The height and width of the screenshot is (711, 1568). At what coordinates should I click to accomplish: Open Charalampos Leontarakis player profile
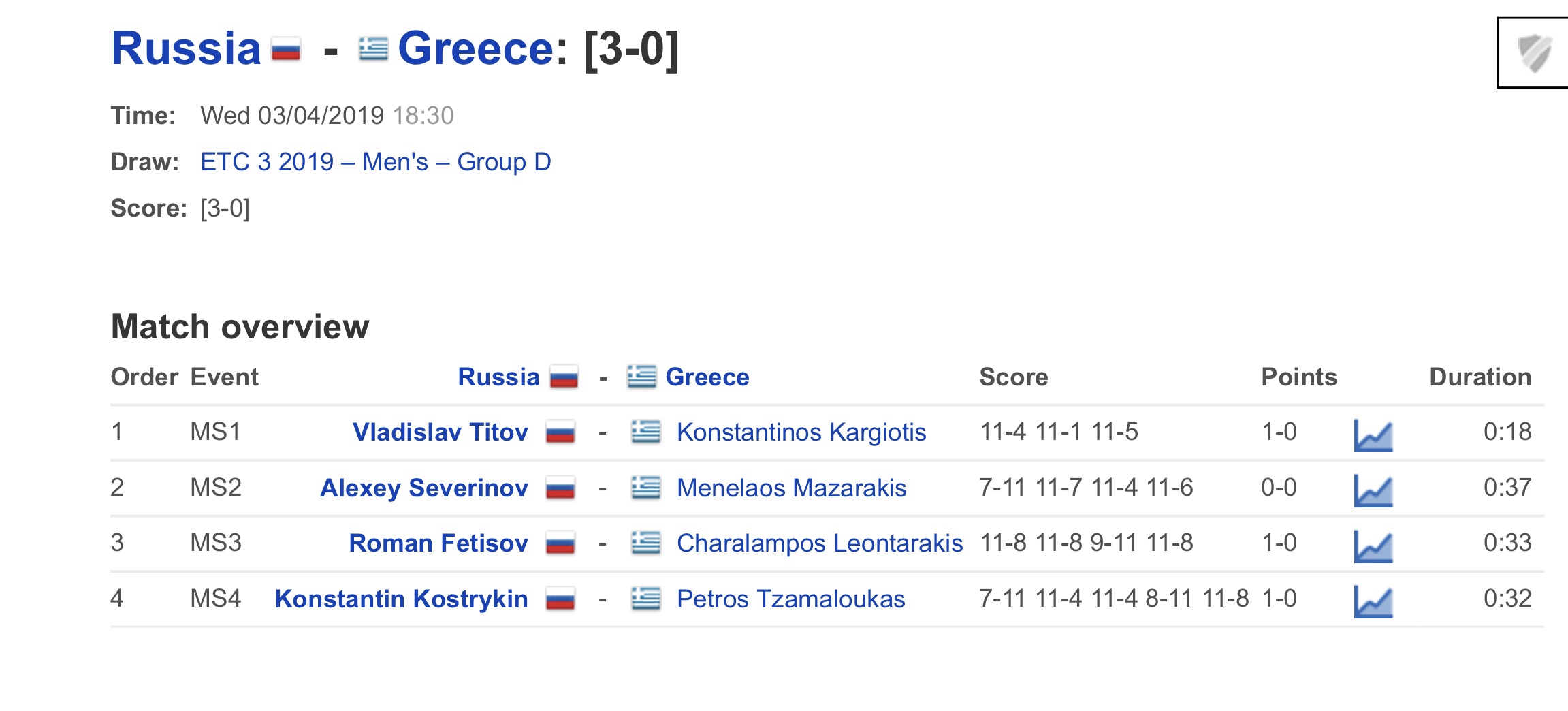coord(820,543)
